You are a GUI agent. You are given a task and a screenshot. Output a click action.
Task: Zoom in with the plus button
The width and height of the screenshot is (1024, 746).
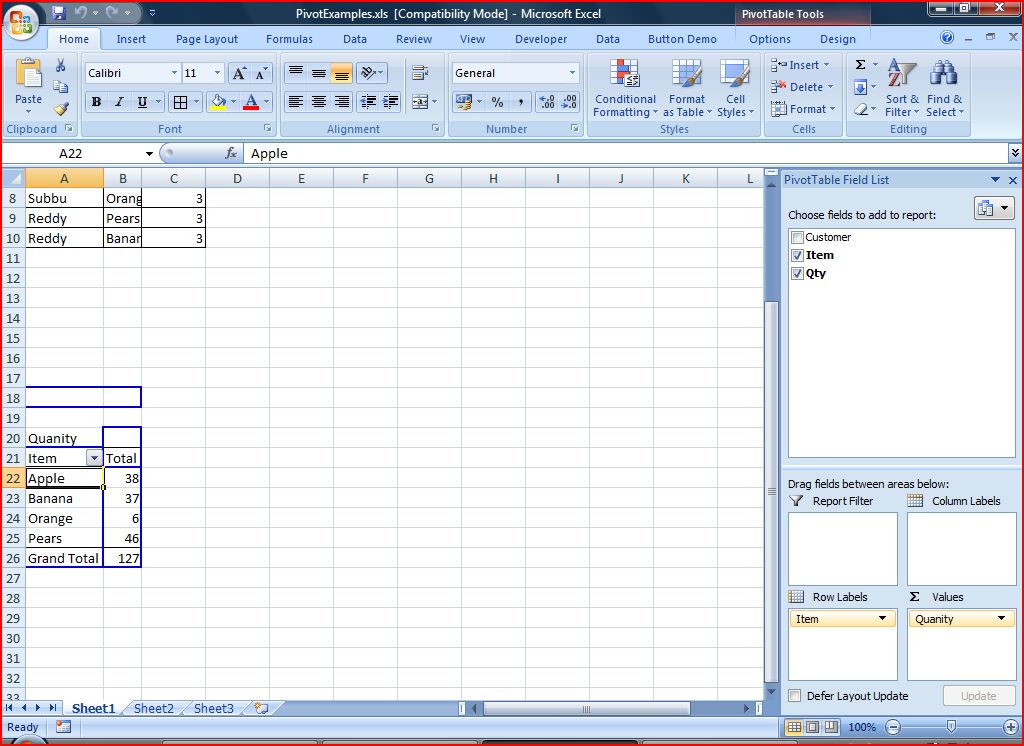click(1011, 727)
